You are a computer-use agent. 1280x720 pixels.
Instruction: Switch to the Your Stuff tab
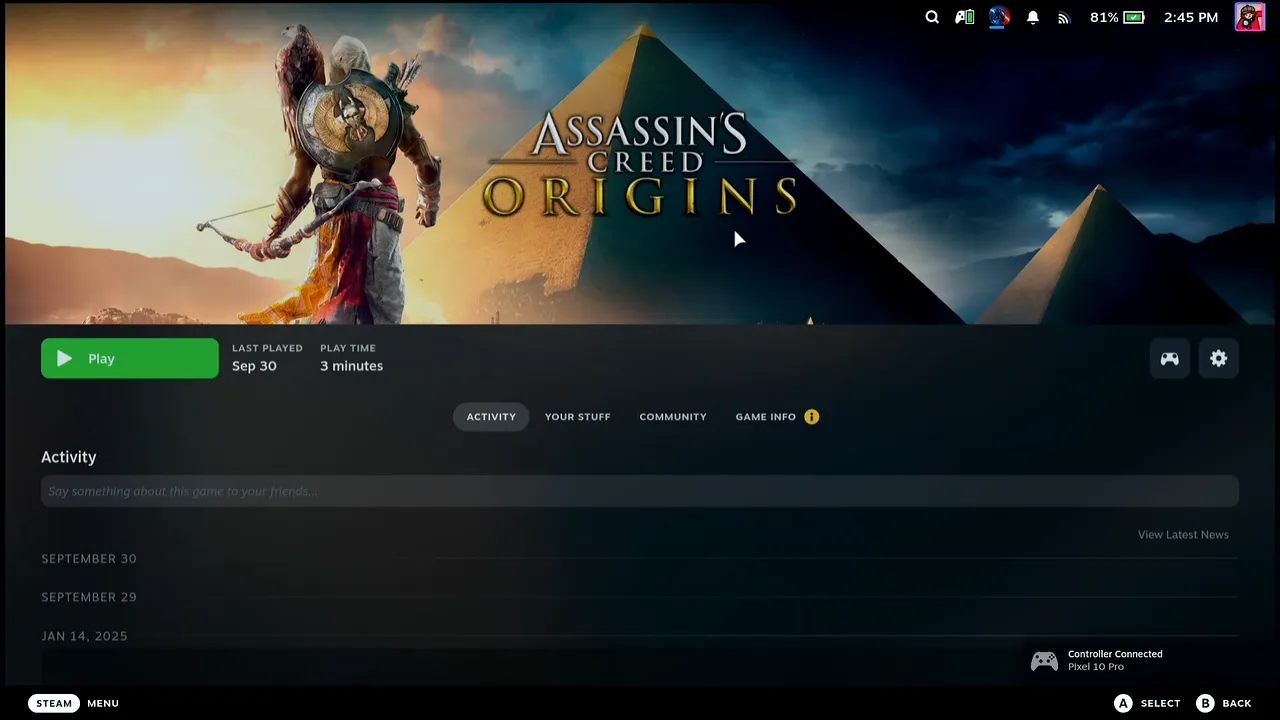click(x=577, y=416)
